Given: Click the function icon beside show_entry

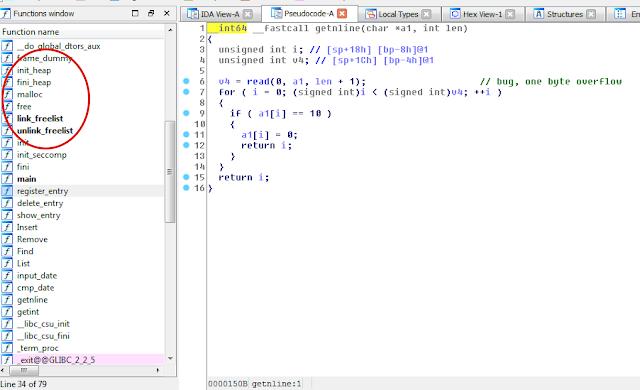Looking at the screenshot, I should [7, 215].
